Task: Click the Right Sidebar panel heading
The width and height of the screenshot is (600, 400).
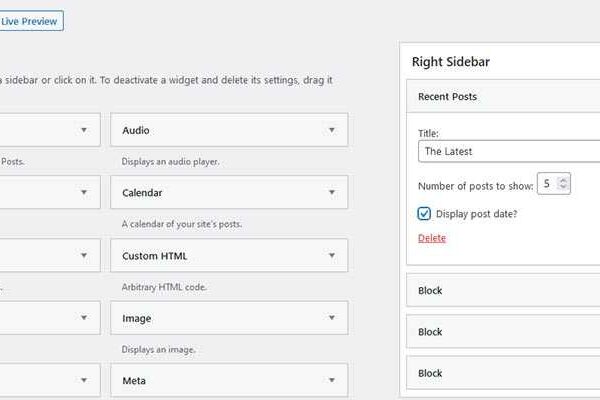Action: tap(450, 61)
